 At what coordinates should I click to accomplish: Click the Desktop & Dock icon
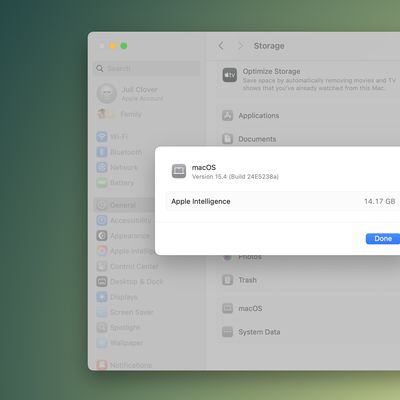(x=102, y=282)
